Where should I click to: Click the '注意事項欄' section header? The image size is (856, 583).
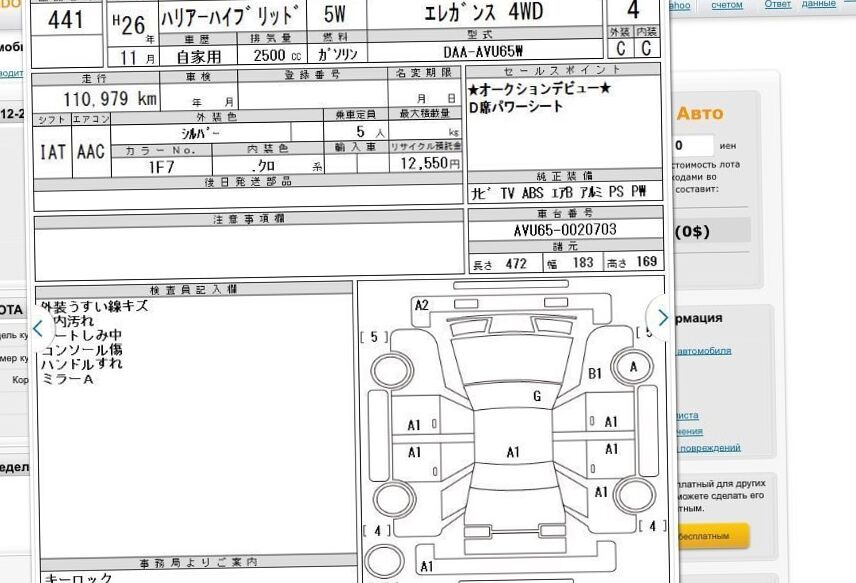point(249,219)
